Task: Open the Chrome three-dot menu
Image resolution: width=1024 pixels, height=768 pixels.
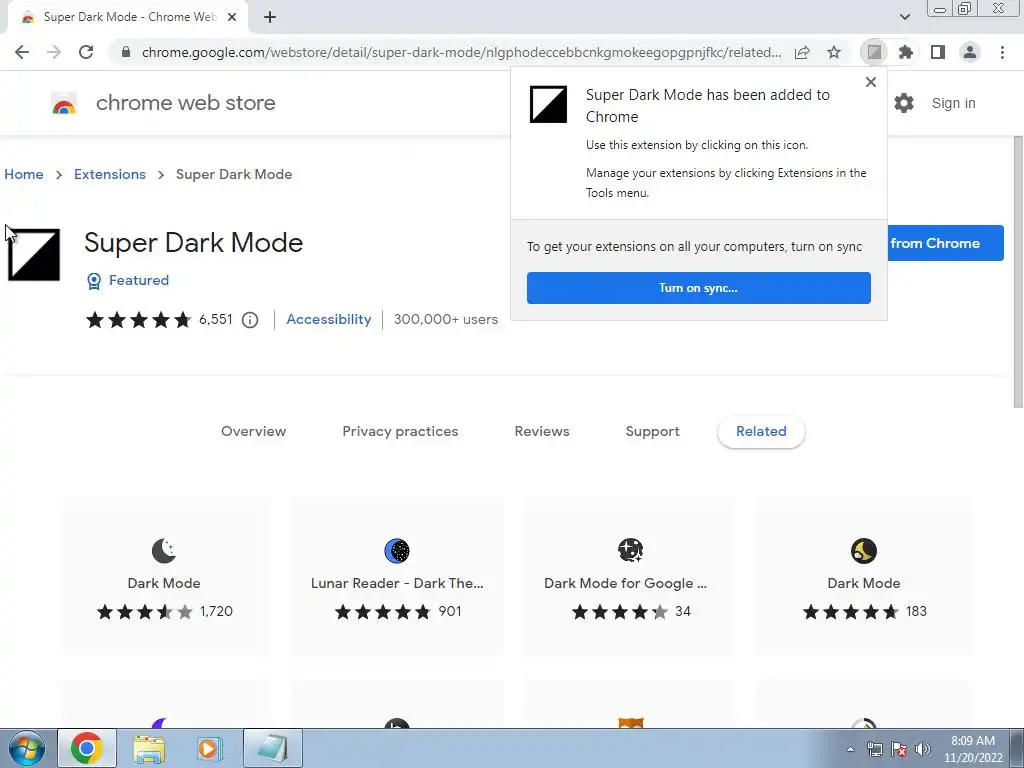Action: tap(1002, 52)
